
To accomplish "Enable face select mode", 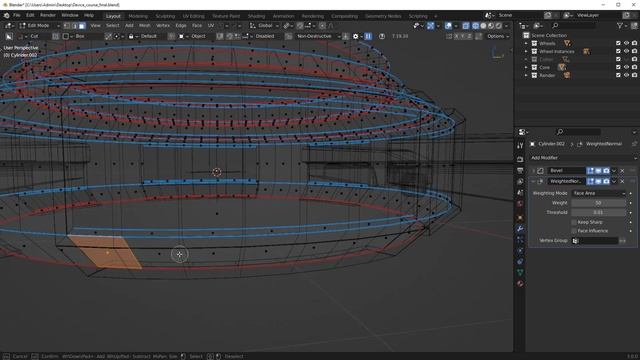I will point(82,26).
